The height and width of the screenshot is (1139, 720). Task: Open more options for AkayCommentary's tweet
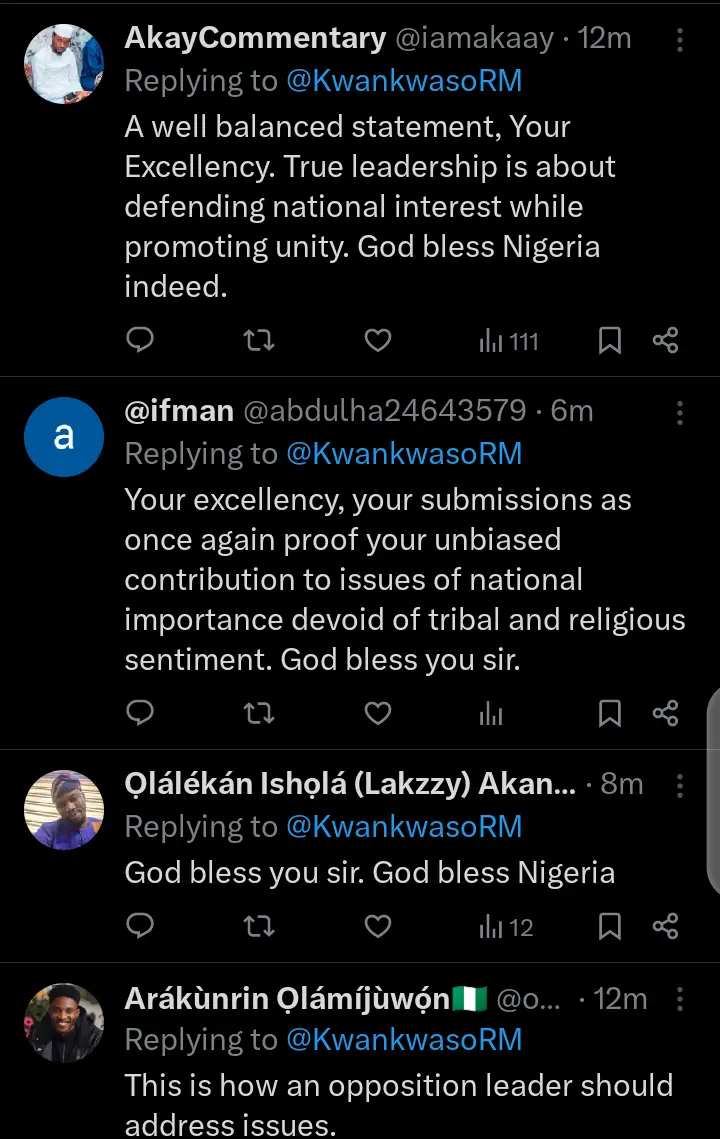tap(680, 39)
